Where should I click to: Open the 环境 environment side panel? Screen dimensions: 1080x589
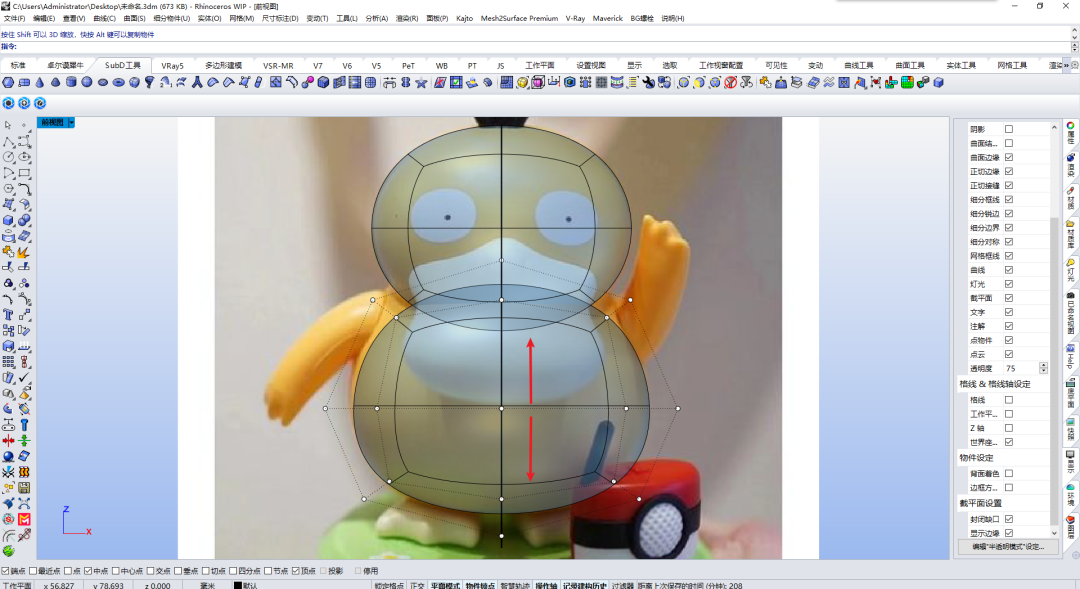1071,494
